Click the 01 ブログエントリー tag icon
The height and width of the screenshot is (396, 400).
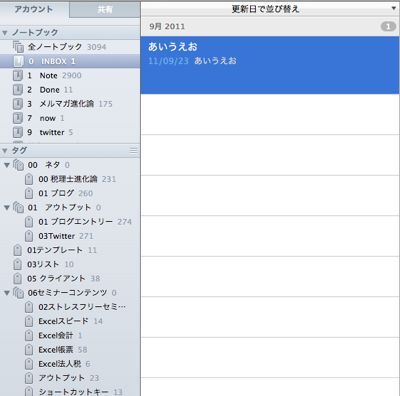coord(29,222)
